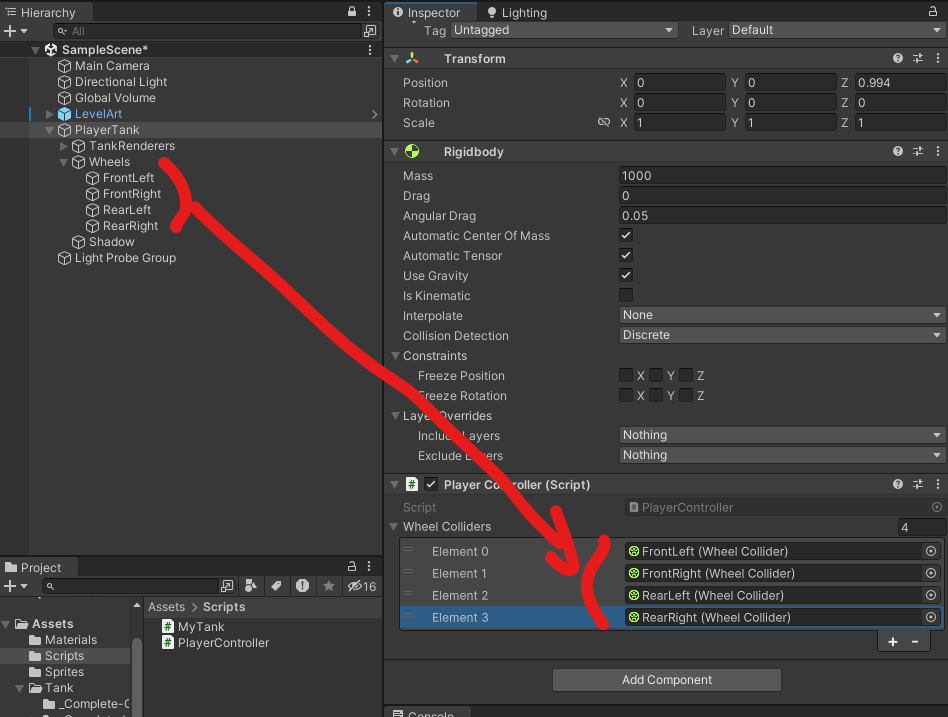Viewport: 948px width, 717px height.
Task: Open object picker for Element 2
Action: (931, 595)
